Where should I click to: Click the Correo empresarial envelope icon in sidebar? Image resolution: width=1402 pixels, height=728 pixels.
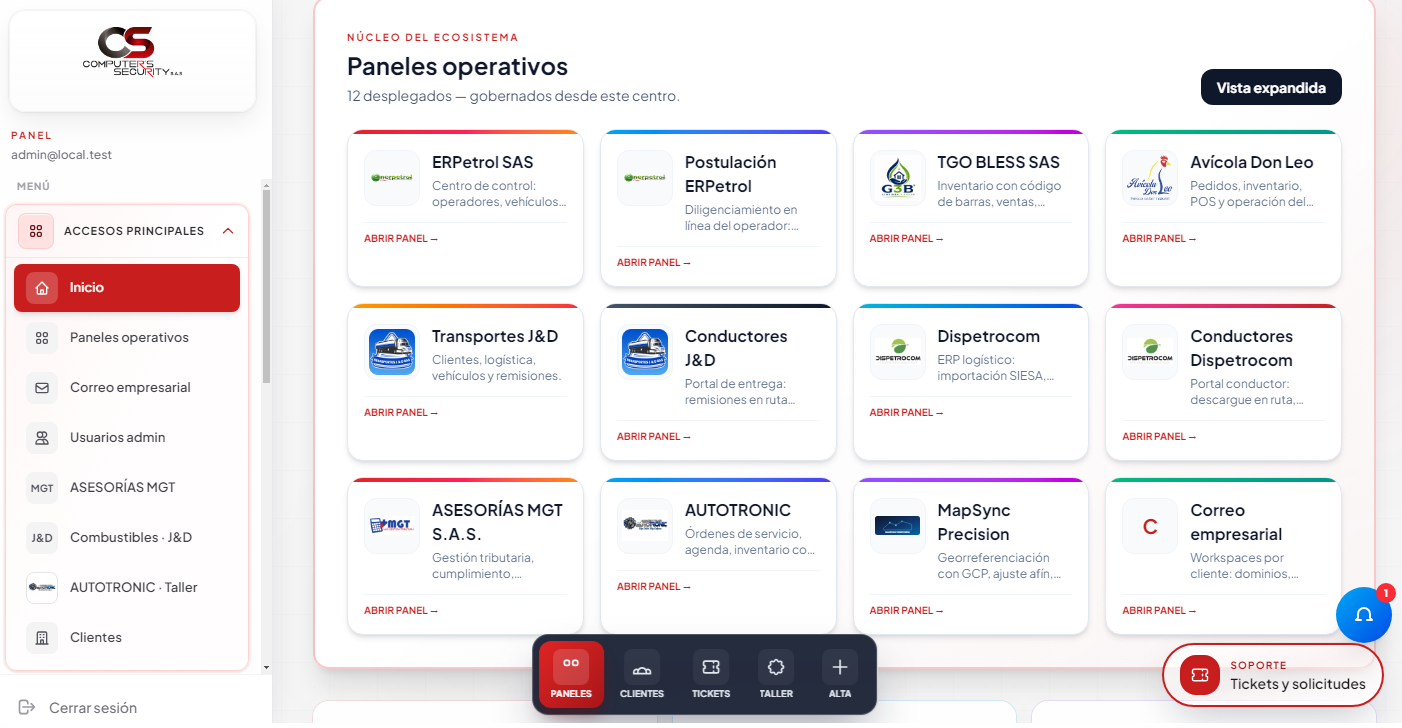[x=42, y=388]
